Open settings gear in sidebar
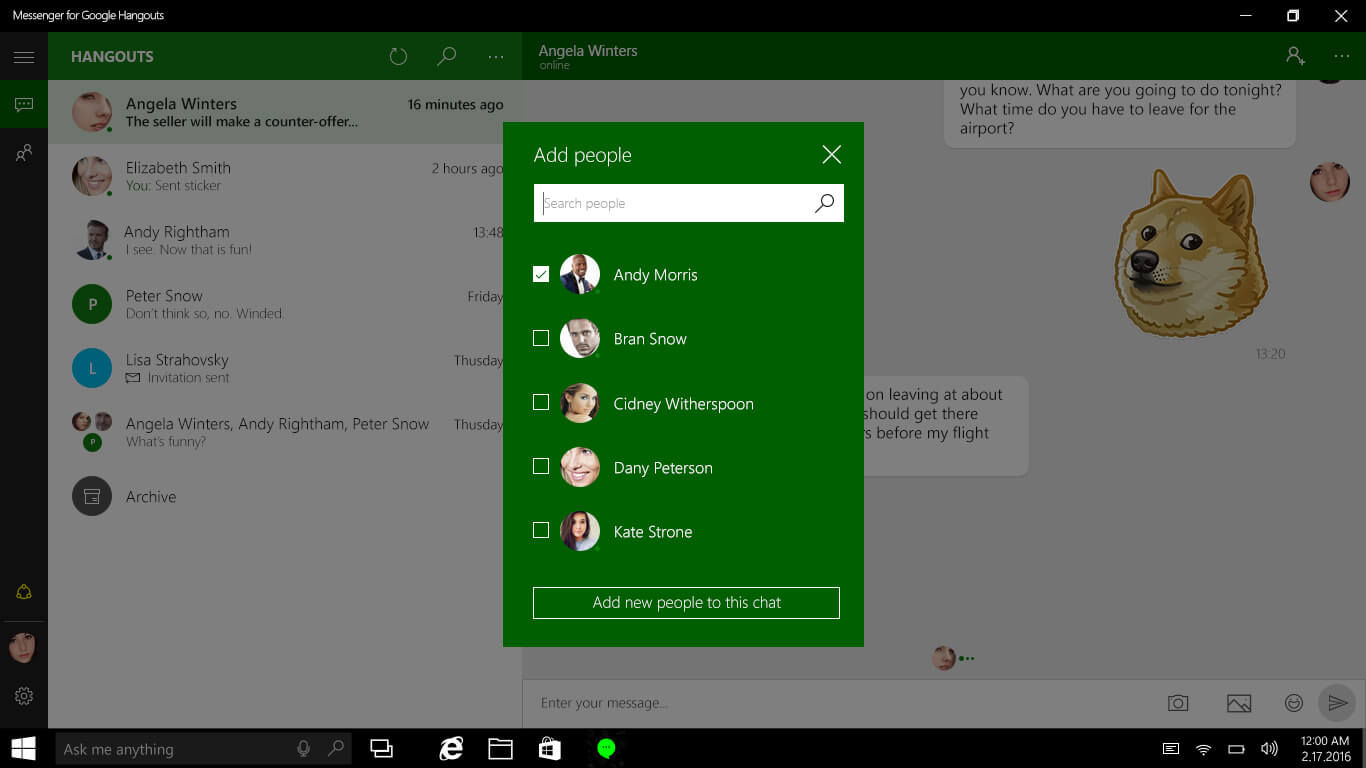Screen dimensions: 1366x768 pos(24,696)
